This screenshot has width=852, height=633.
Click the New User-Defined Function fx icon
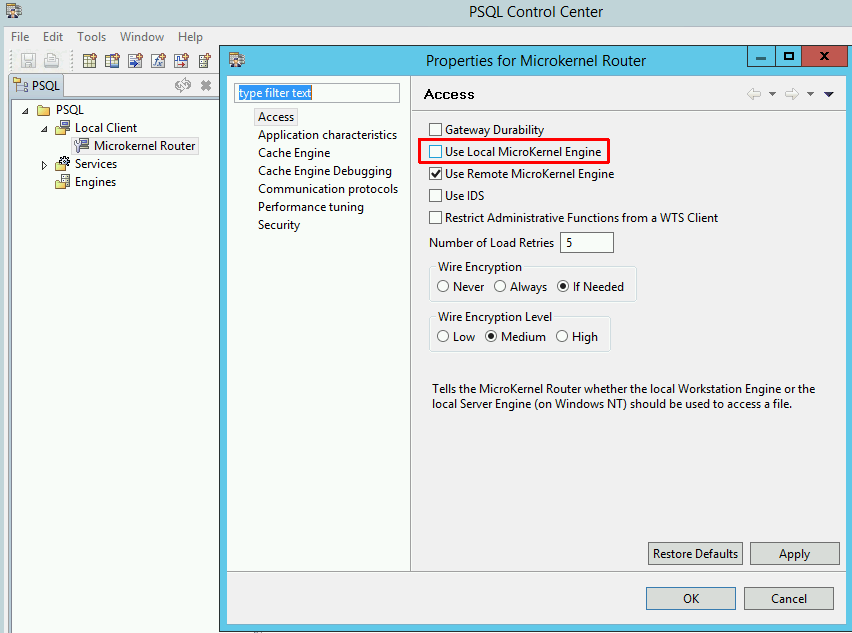(x=158, y=60)
